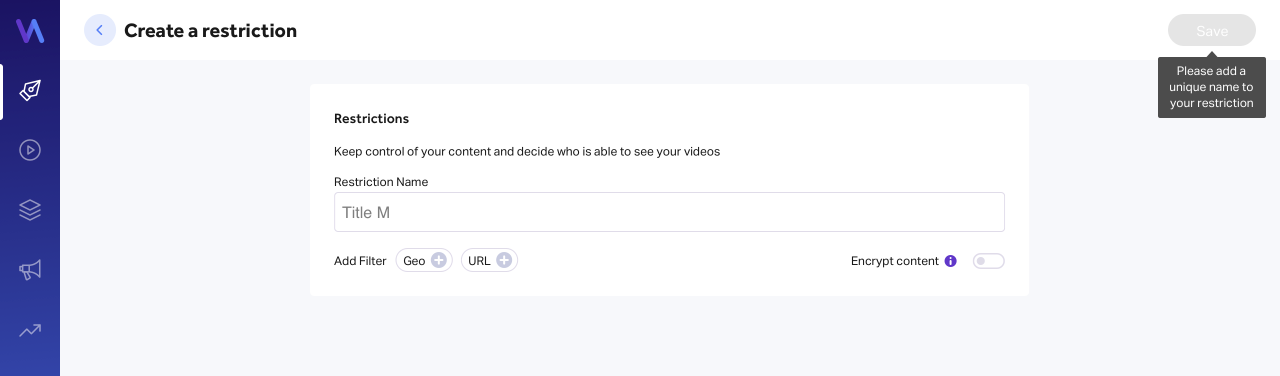This screenshot has height=376, width=1280.
Task: Click the 'Encrypt content' label text
Action: click(x=895, y=261)
